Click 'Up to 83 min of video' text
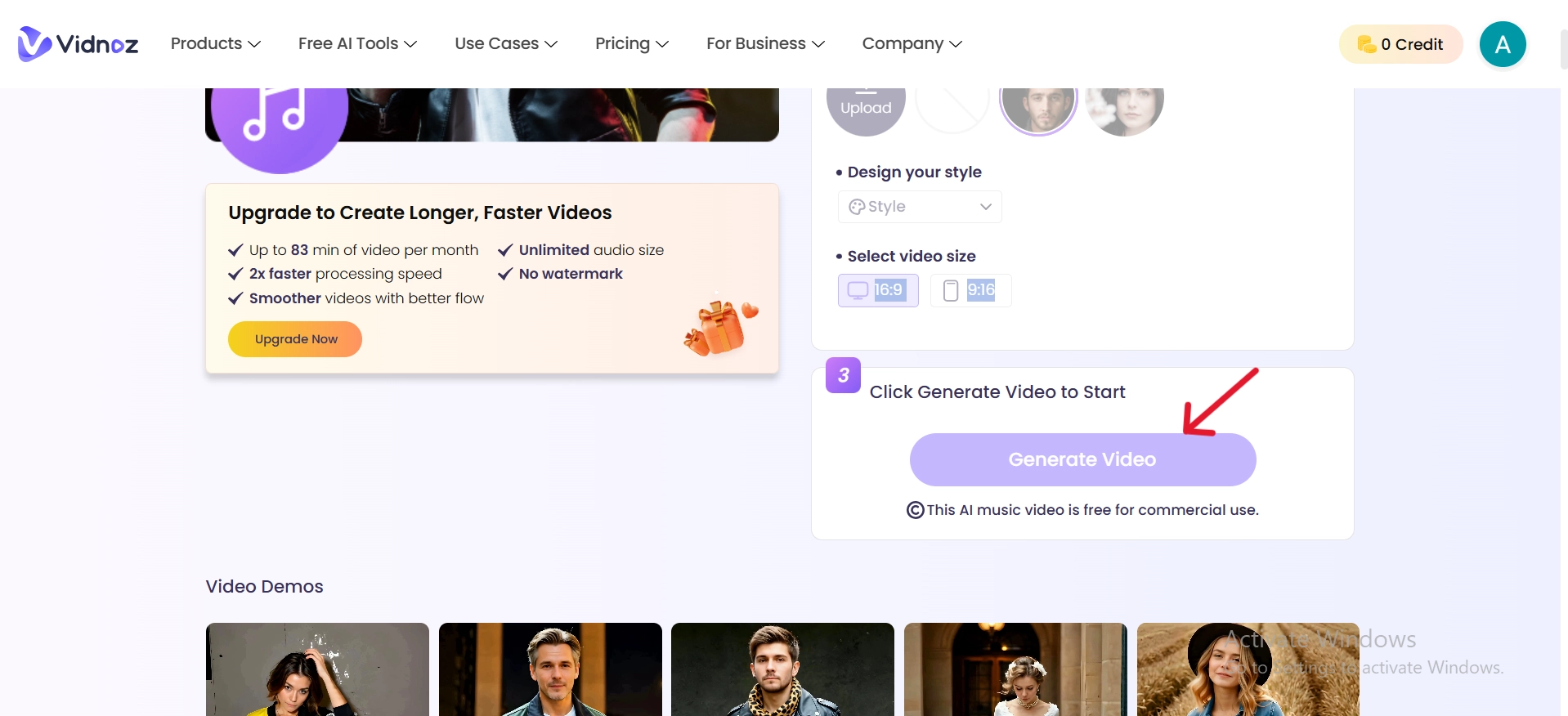 [364, 250]
